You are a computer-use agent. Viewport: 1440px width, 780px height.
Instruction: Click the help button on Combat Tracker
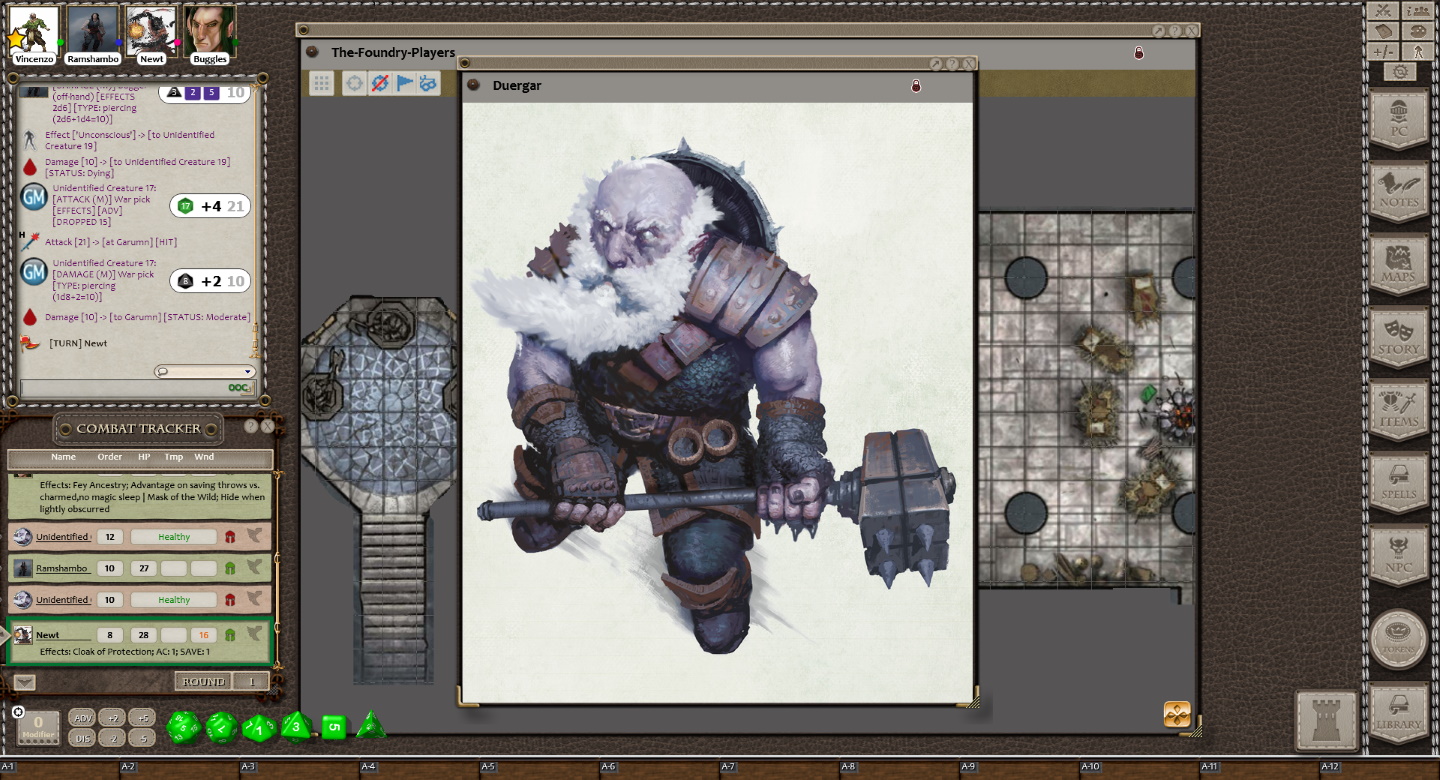(x=251, y=427)
